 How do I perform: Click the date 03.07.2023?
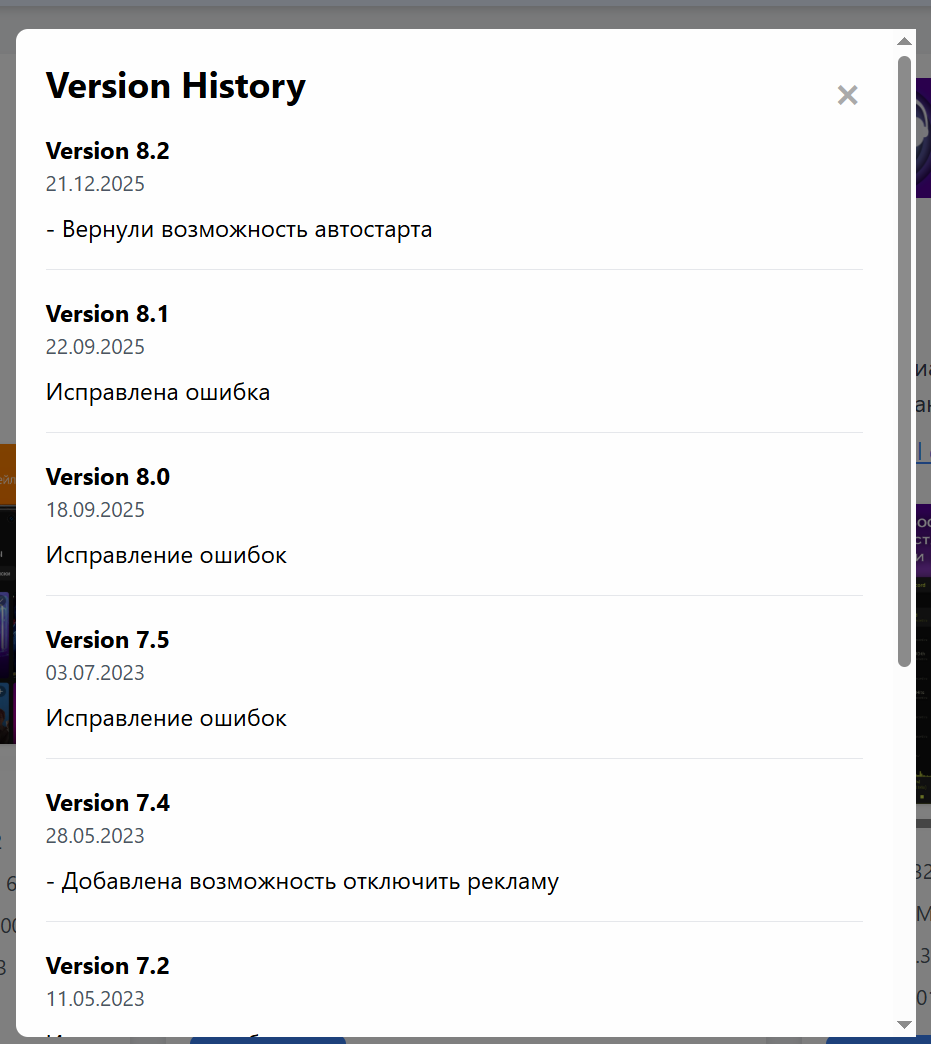tap(95, 673)
